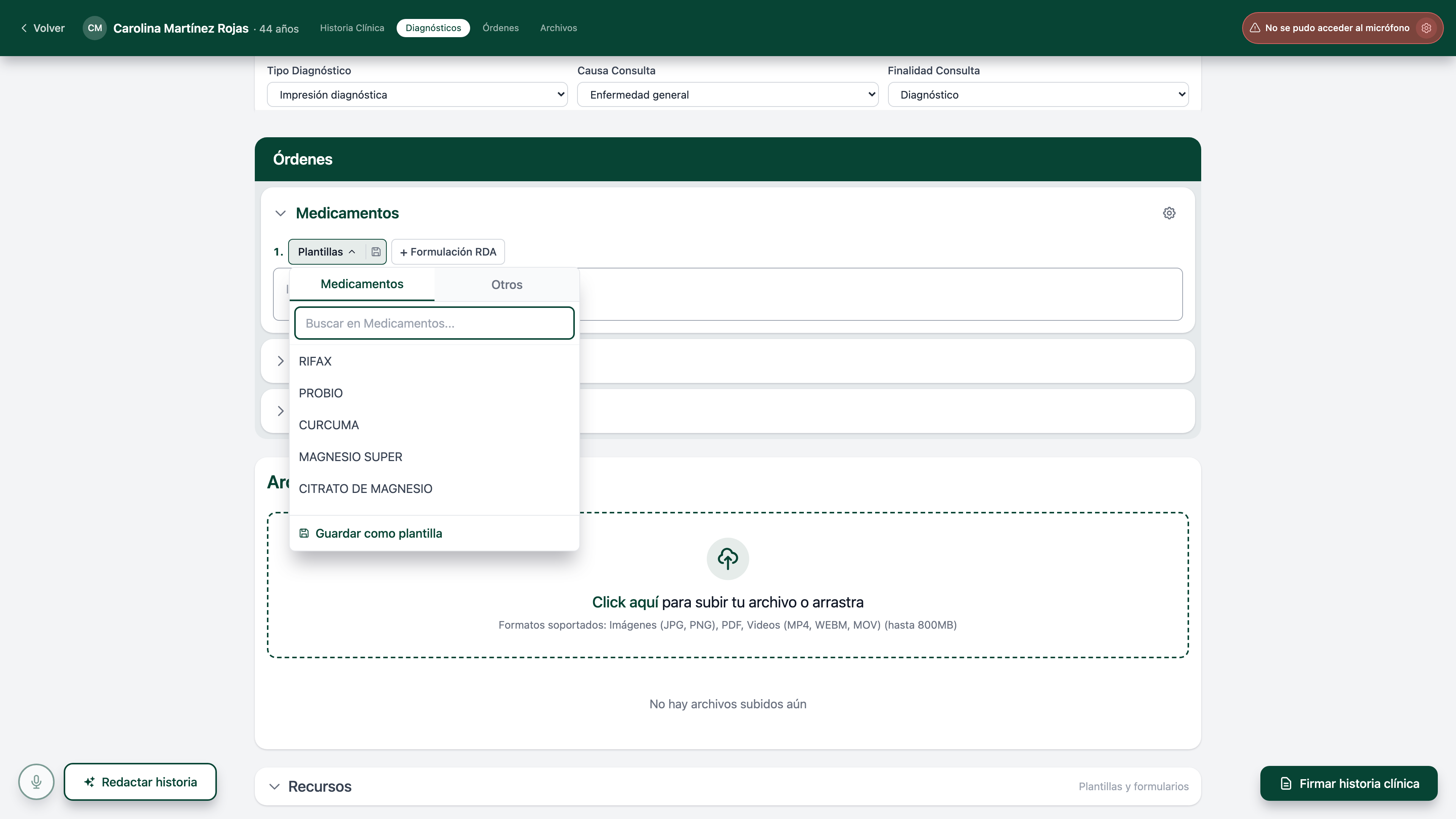
Task: Select the Diagnósticos tab
Action: pyautogui.click(x=433, y=28)
